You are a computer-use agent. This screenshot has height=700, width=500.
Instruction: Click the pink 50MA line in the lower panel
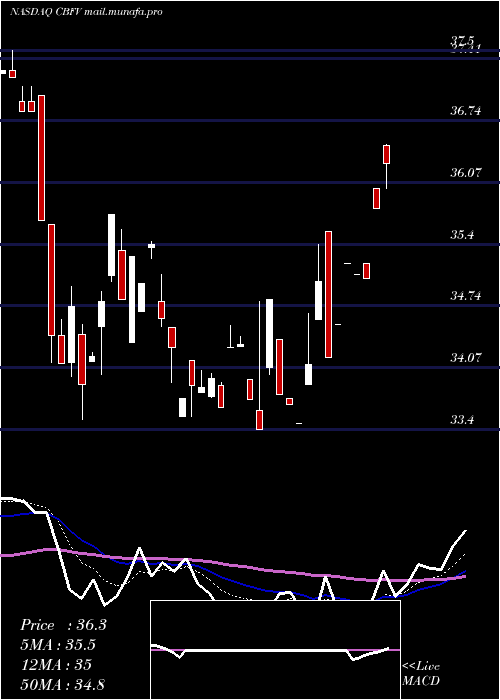click(x=233, y=566)
